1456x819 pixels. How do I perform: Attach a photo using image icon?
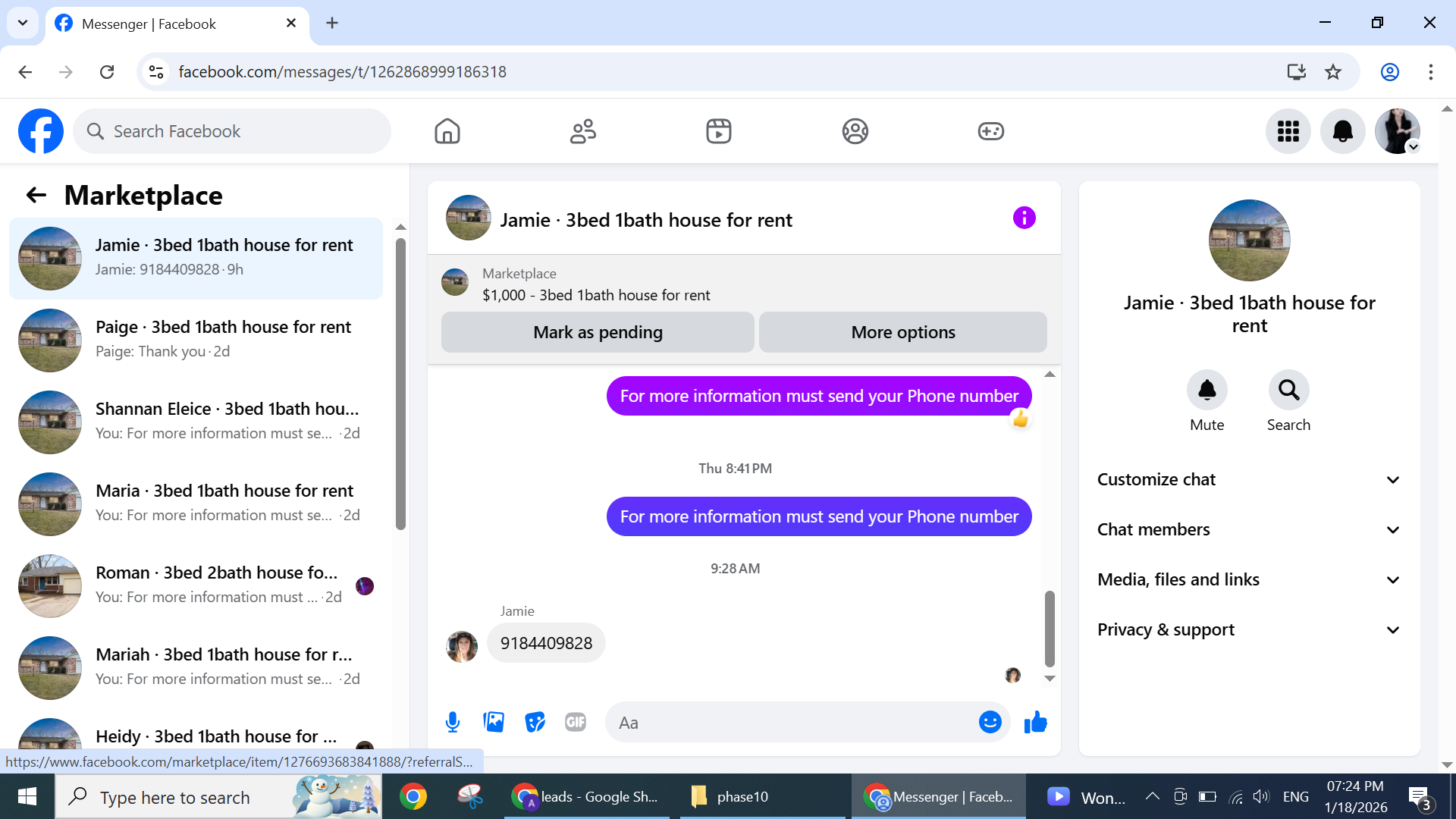coord(494,722)
